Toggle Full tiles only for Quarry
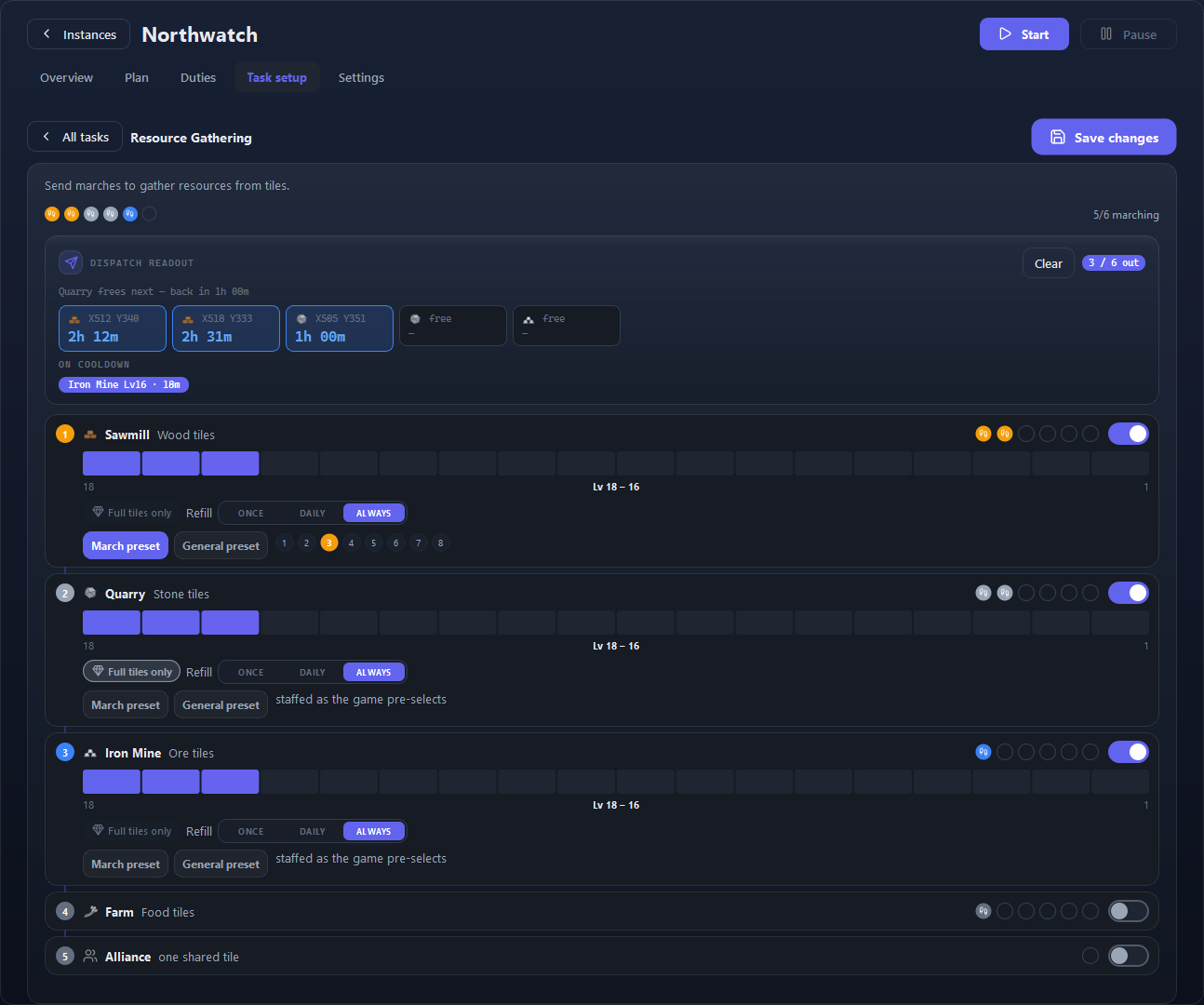The height and width of the screenshot is (1005, 1204). (131, 672)
